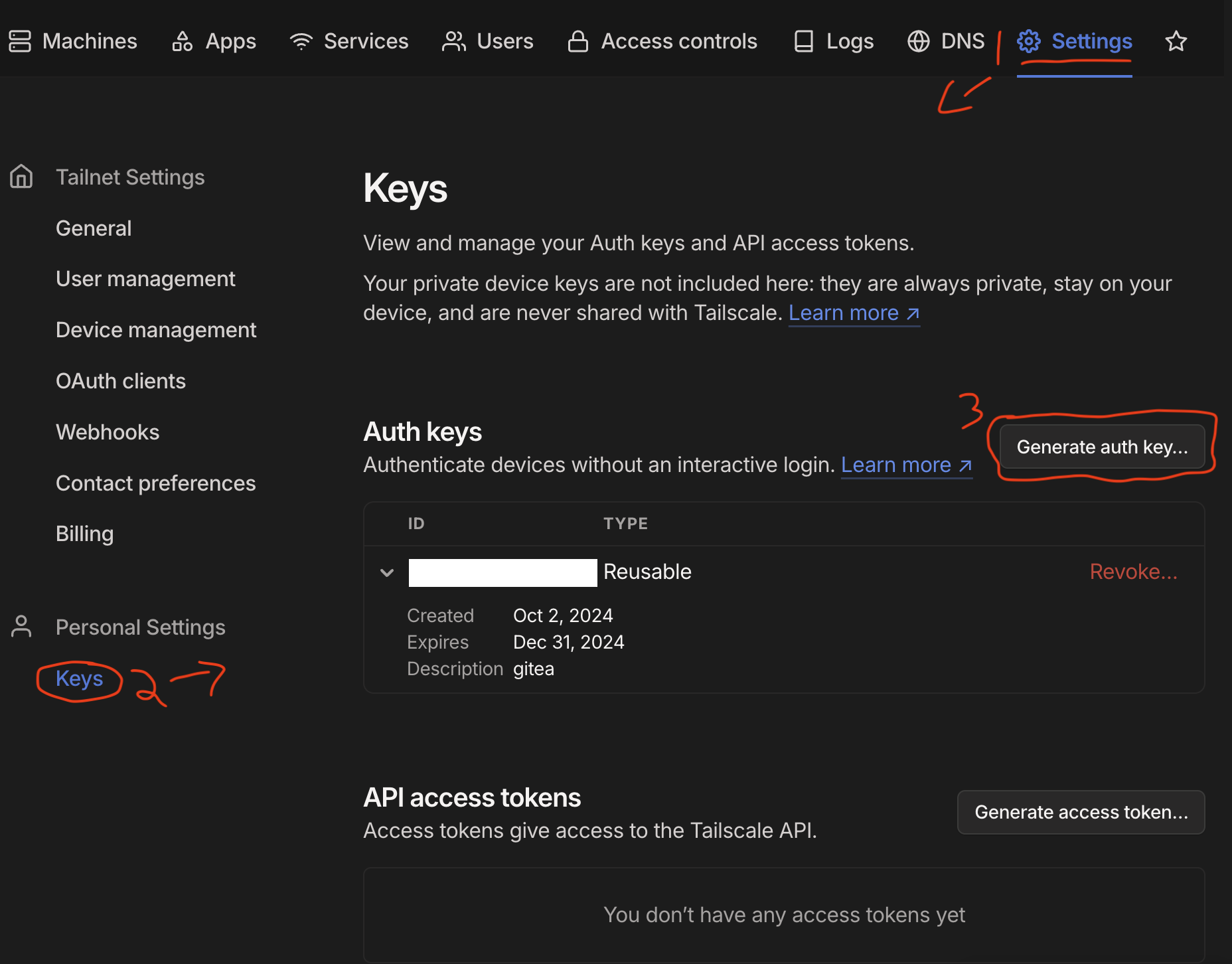Open the Machines tab
Viewport: 1232px width, 964px height.
(73, 41)
